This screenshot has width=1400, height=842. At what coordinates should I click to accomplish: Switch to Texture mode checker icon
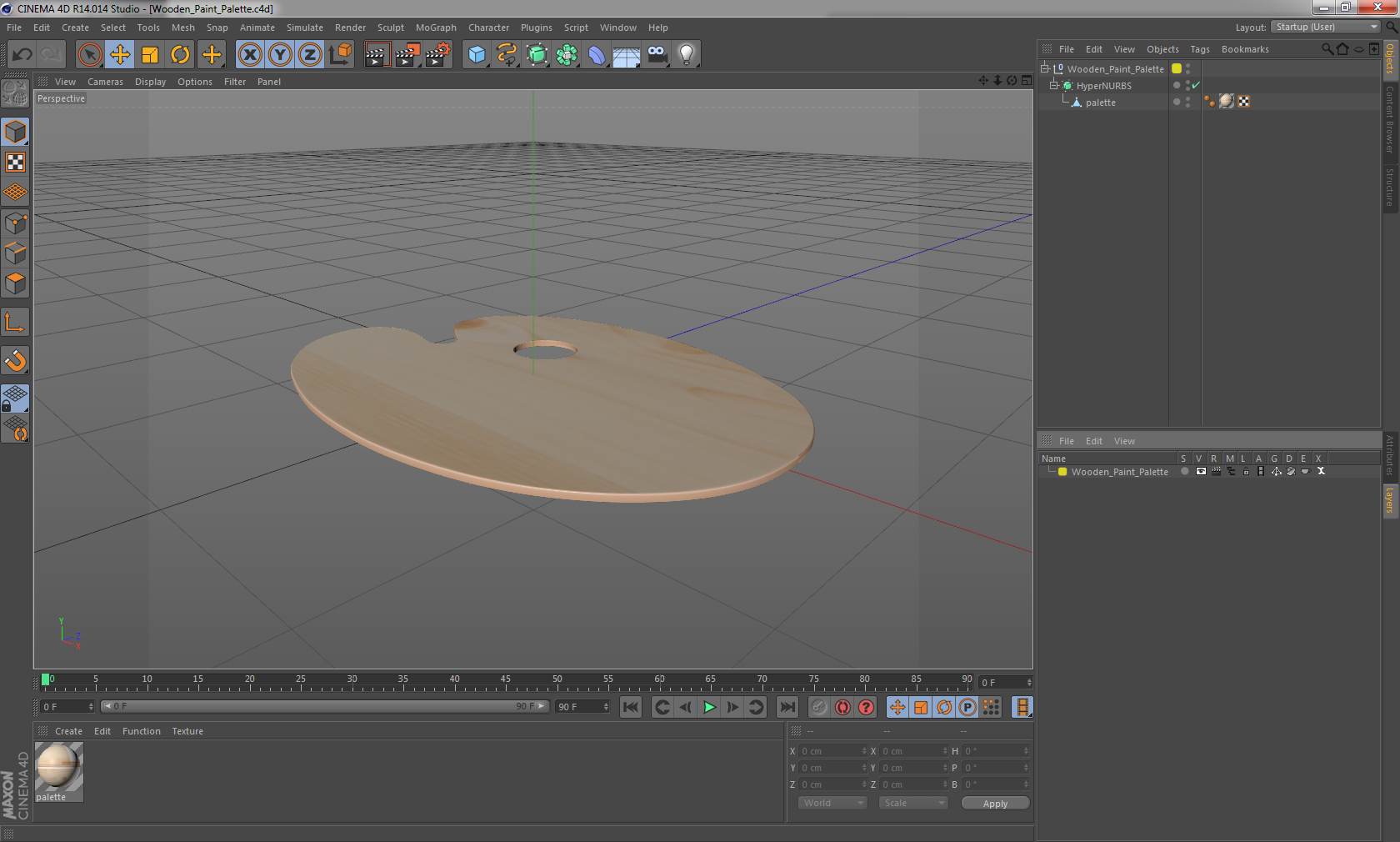tap(16, 162)
